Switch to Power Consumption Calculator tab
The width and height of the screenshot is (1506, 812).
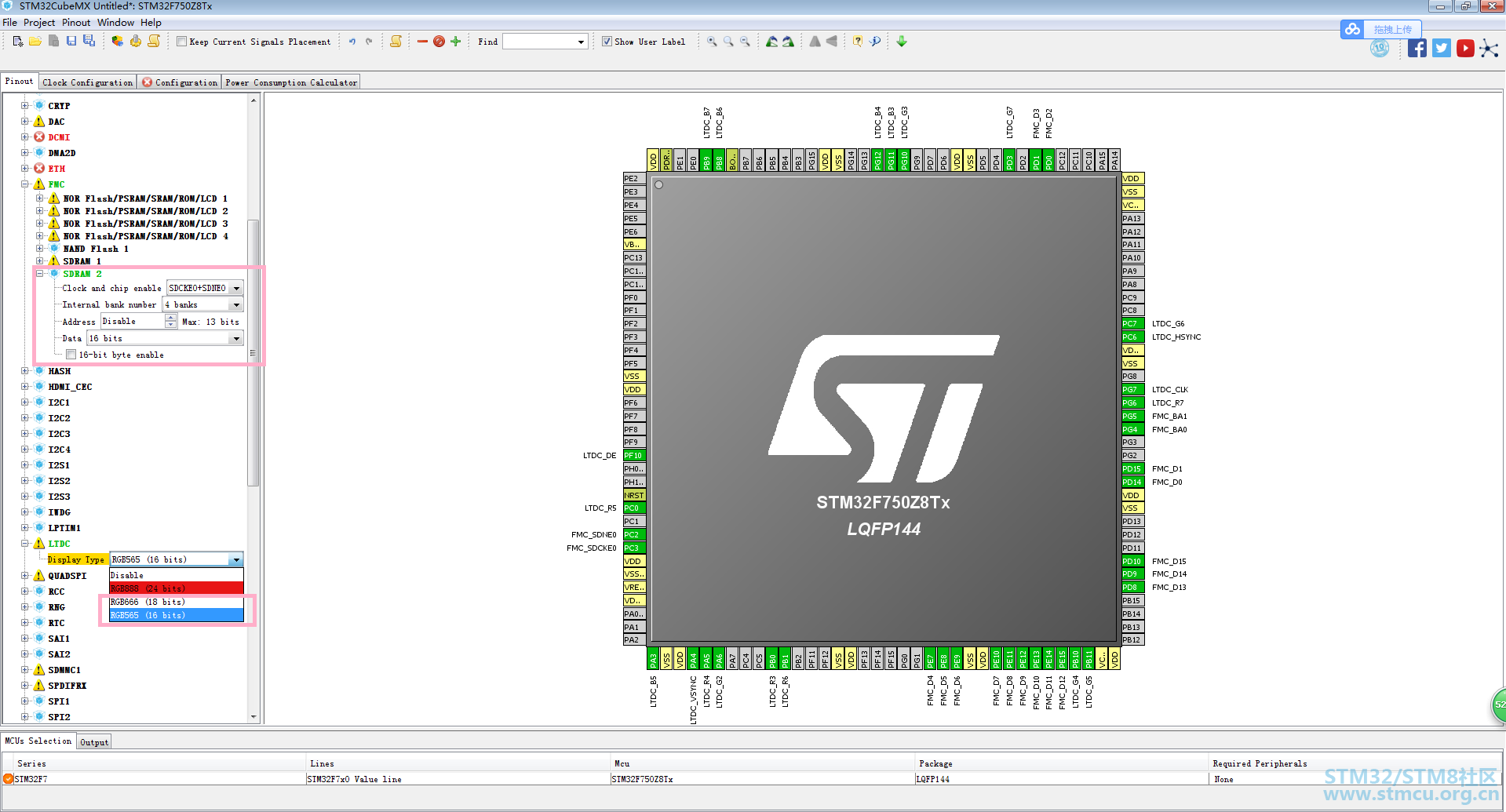point(291,82)
